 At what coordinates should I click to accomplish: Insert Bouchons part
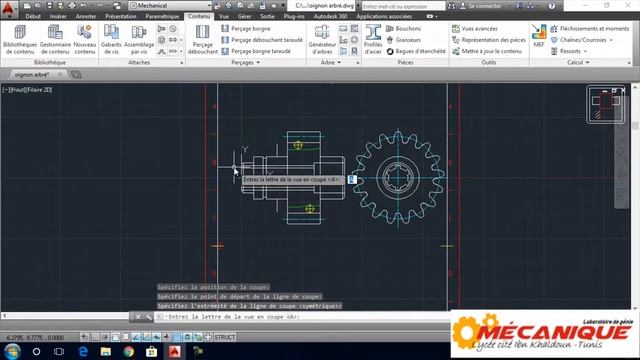[x=403, y=29]
